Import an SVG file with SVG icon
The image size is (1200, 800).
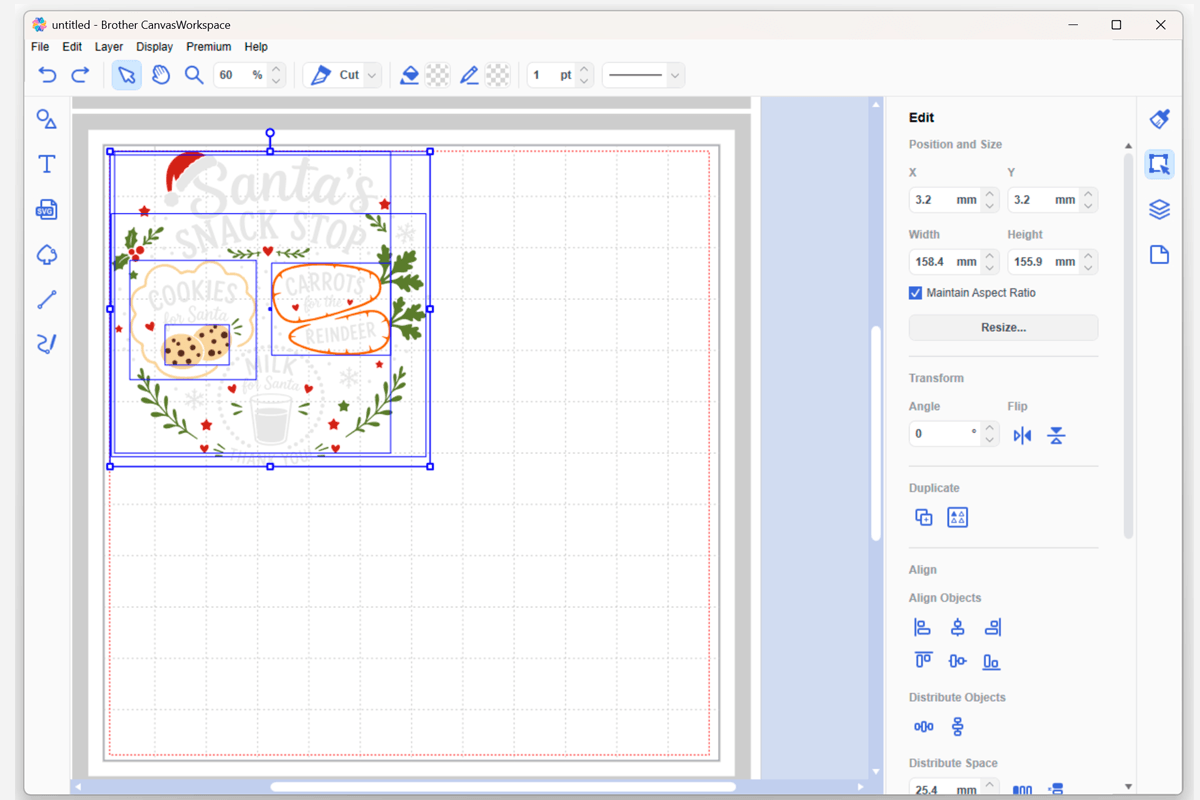(46, 210)
